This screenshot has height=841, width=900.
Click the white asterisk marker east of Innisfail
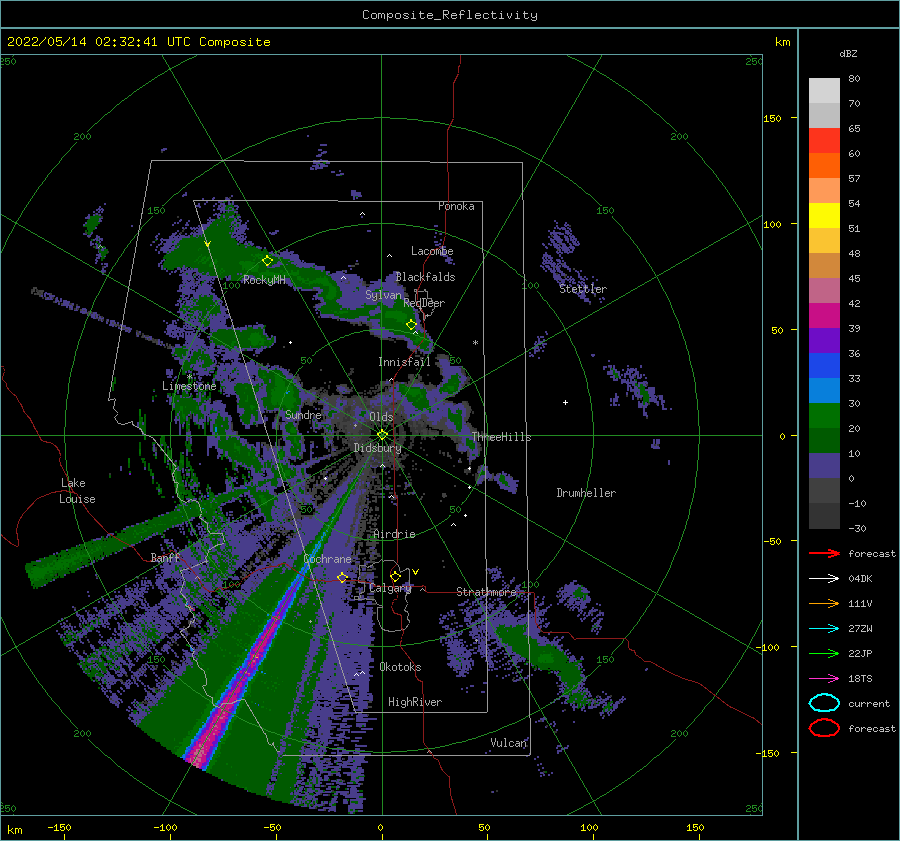point(475,343)
